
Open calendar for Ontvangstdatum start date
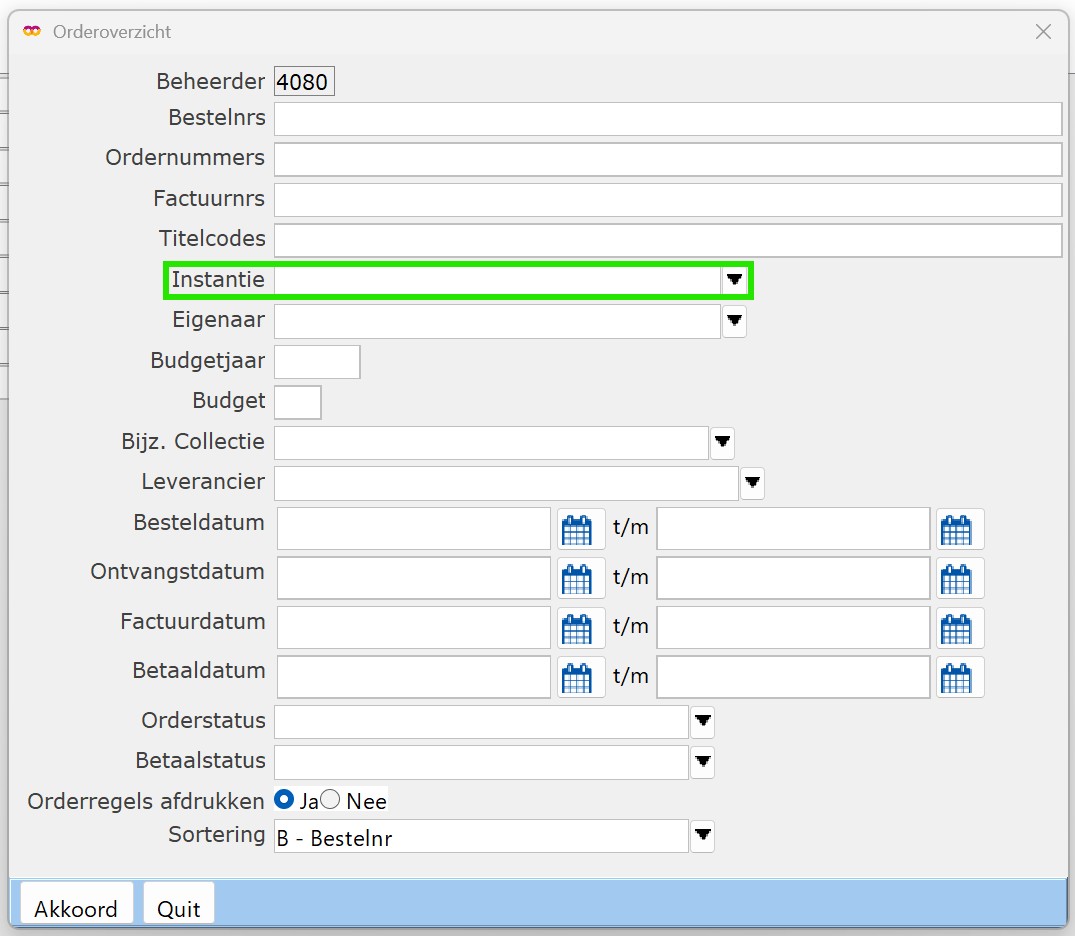pyautogui.click(x=577, y=578)
